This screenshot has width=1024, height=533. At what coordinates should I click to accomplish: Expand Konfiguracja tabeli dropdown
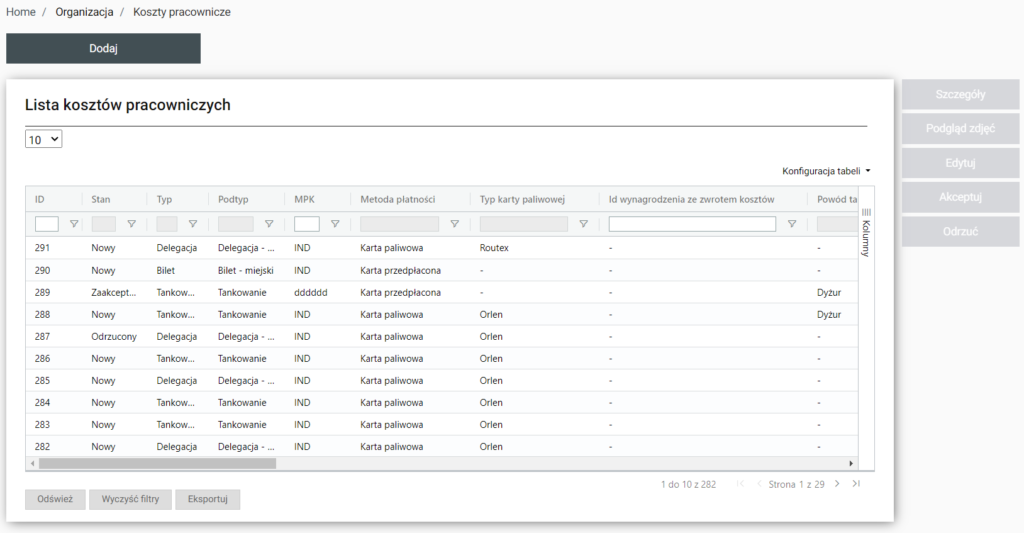point(826,171)
